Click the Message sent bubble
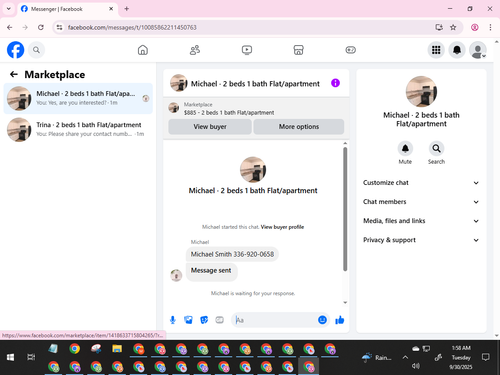Viewport: 500px width, 375px height. [x=211, y=272]
